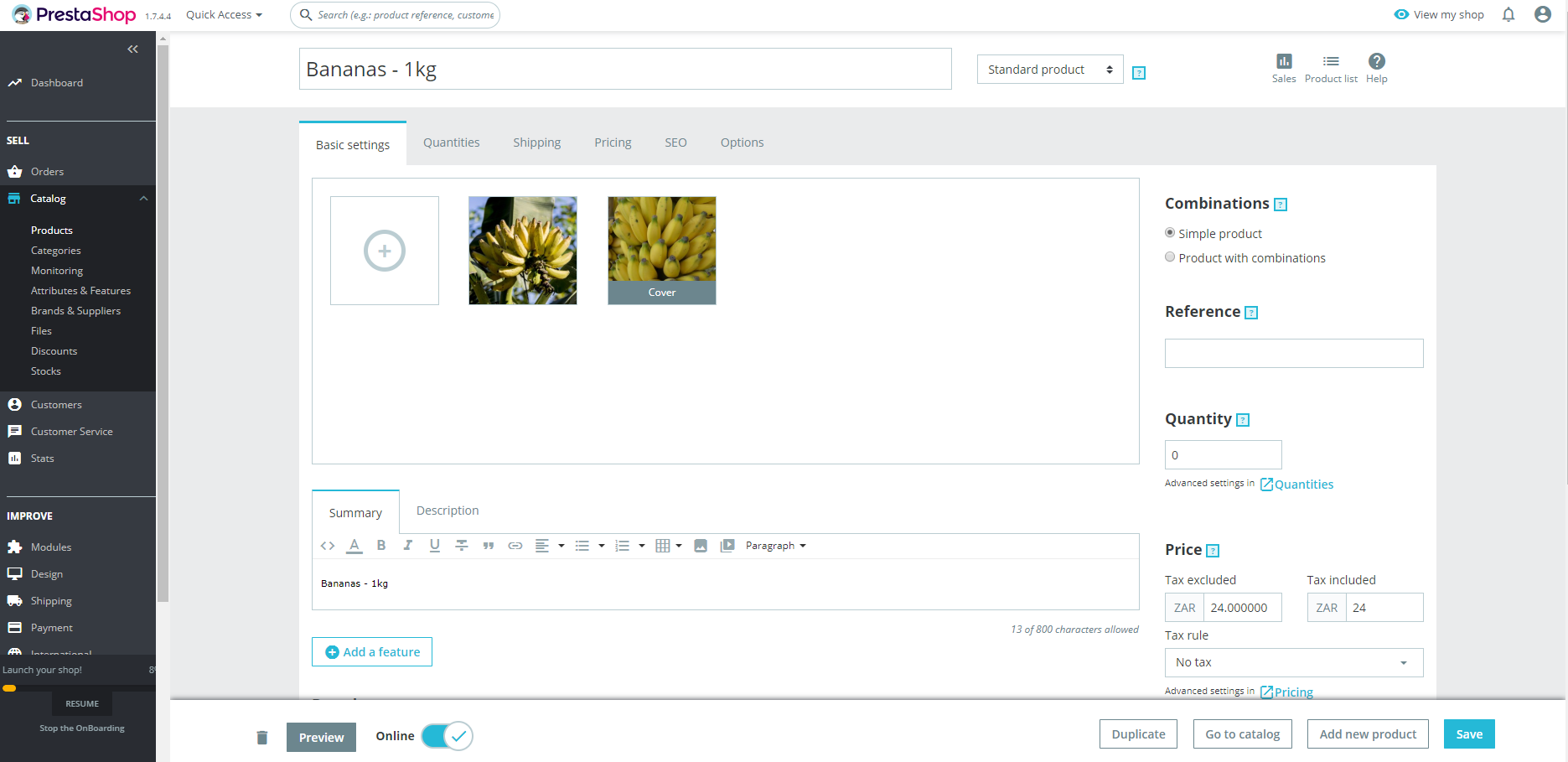Insert image icon in editor toolbar

click(x=701, y=546)
